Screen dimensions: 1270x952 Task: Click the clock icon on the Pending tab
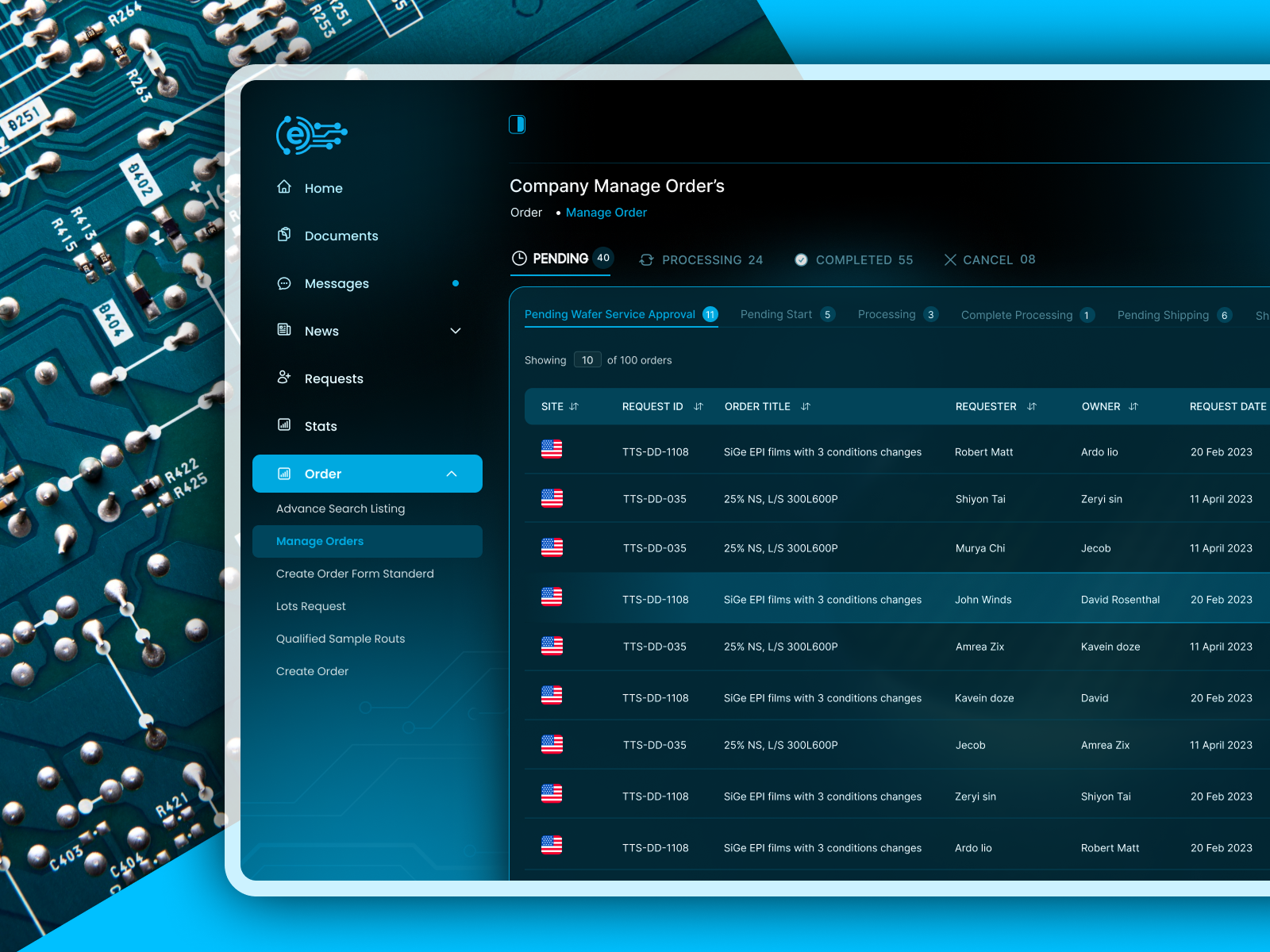pyautogui.click(x=521, y=259)
